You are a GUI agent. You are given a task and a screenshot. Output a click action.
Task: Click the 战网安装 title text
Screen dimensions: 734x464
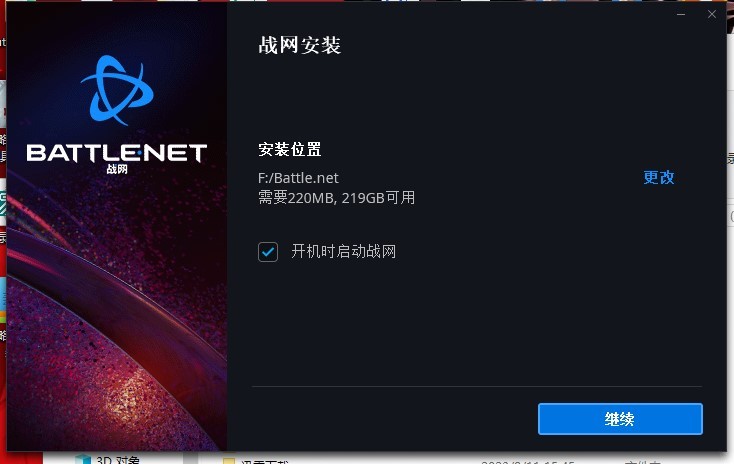click(300, 45)
